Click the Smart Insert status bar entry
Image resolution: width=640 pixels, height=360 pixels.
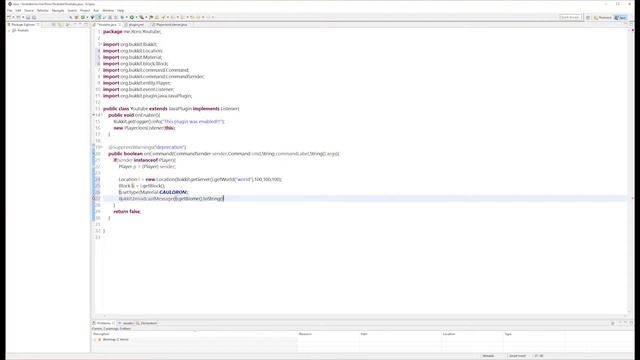pos(518,356)
